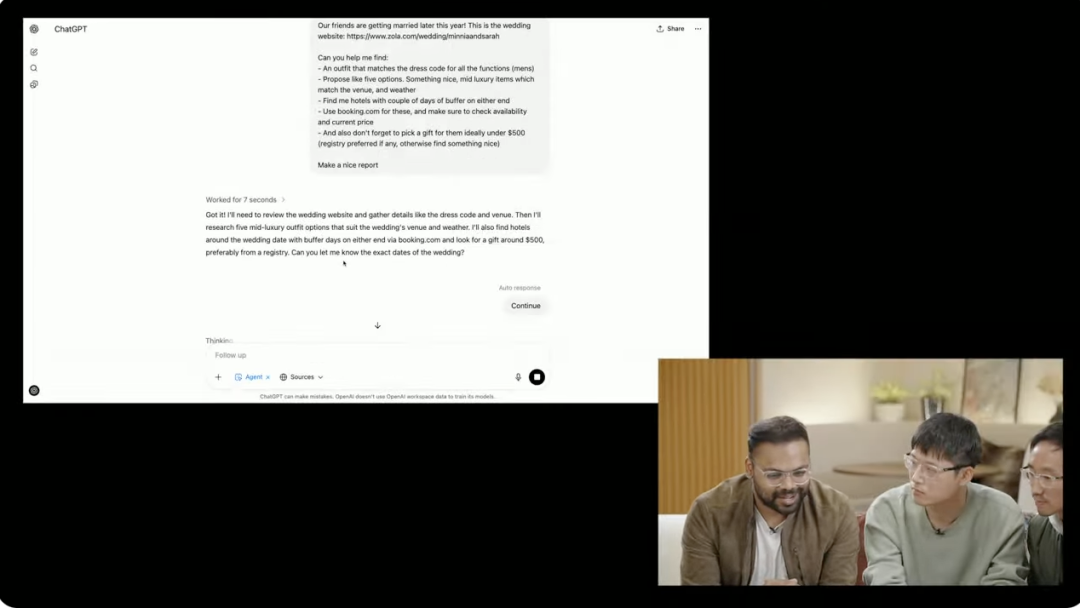Open the three-dot more options menu
The width and height of the screenshot is (1080, 608).
698,29
